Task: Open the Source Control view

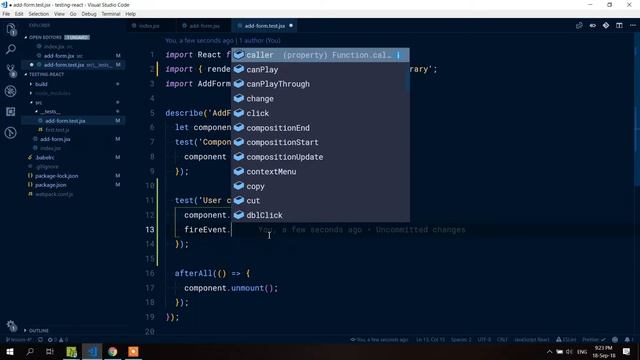Action: pyautogui.click(x=11, y=71)
